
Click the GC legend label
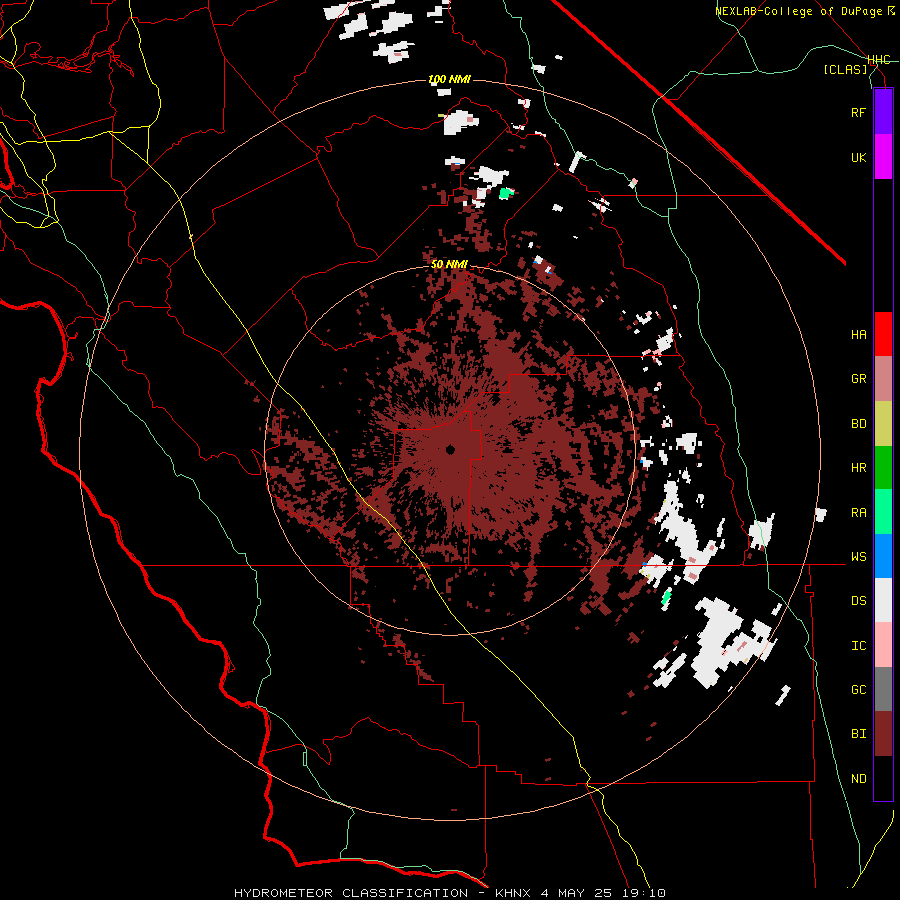[858, 690]
